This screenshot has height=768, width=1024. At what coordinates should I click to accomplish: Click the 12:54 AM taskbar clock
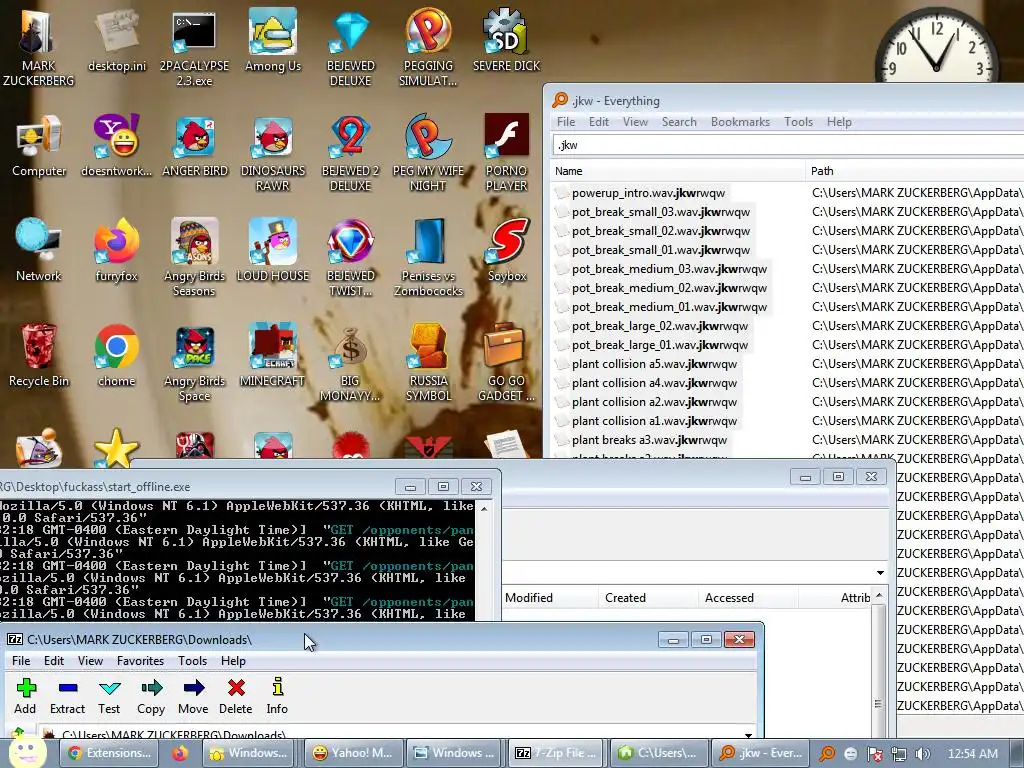pyautogui.click(x=972, y=754)
